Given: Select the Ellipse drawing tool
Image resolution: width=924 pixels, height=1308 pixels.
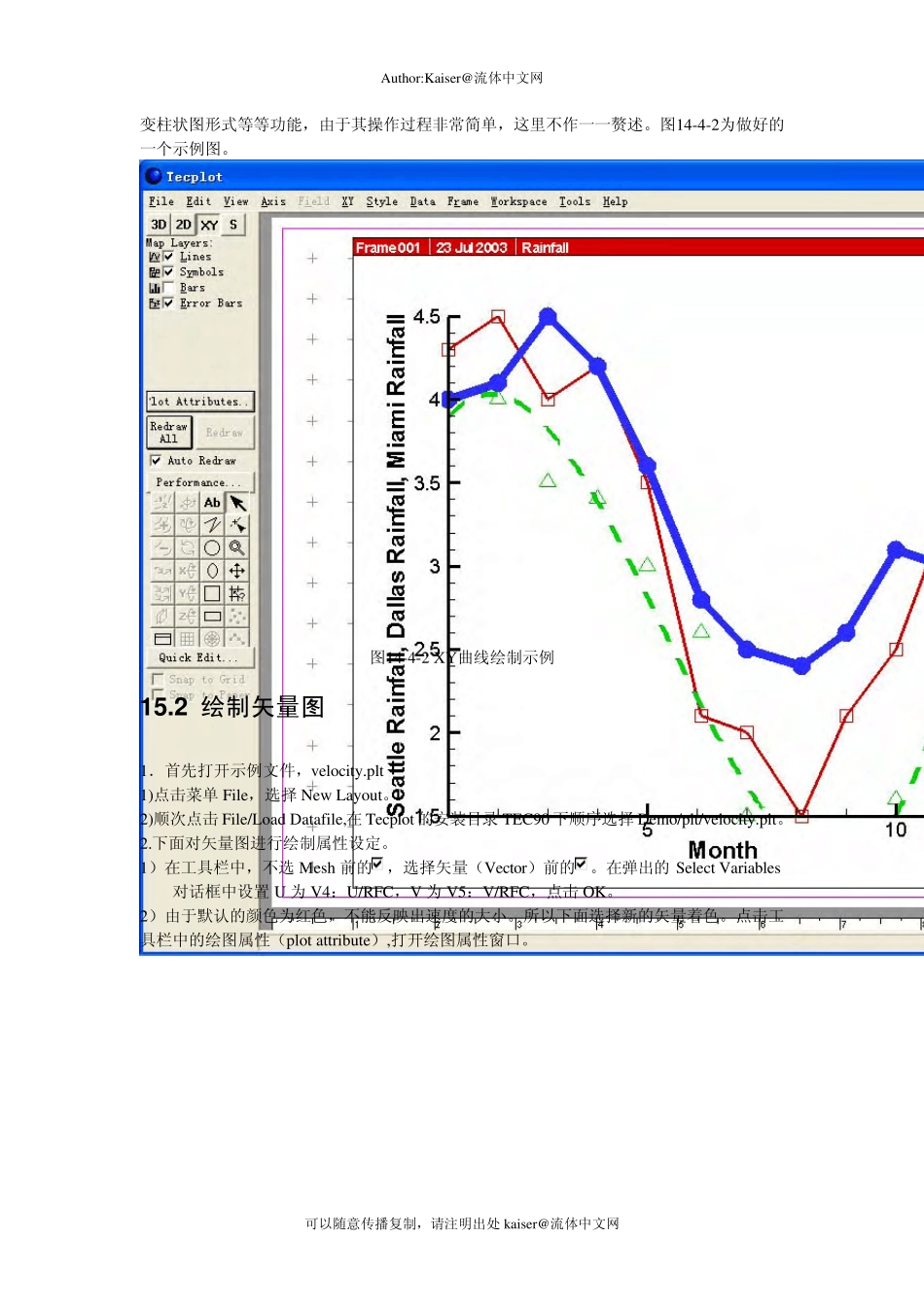Looking at the screenshot, I should pos(212,571).
